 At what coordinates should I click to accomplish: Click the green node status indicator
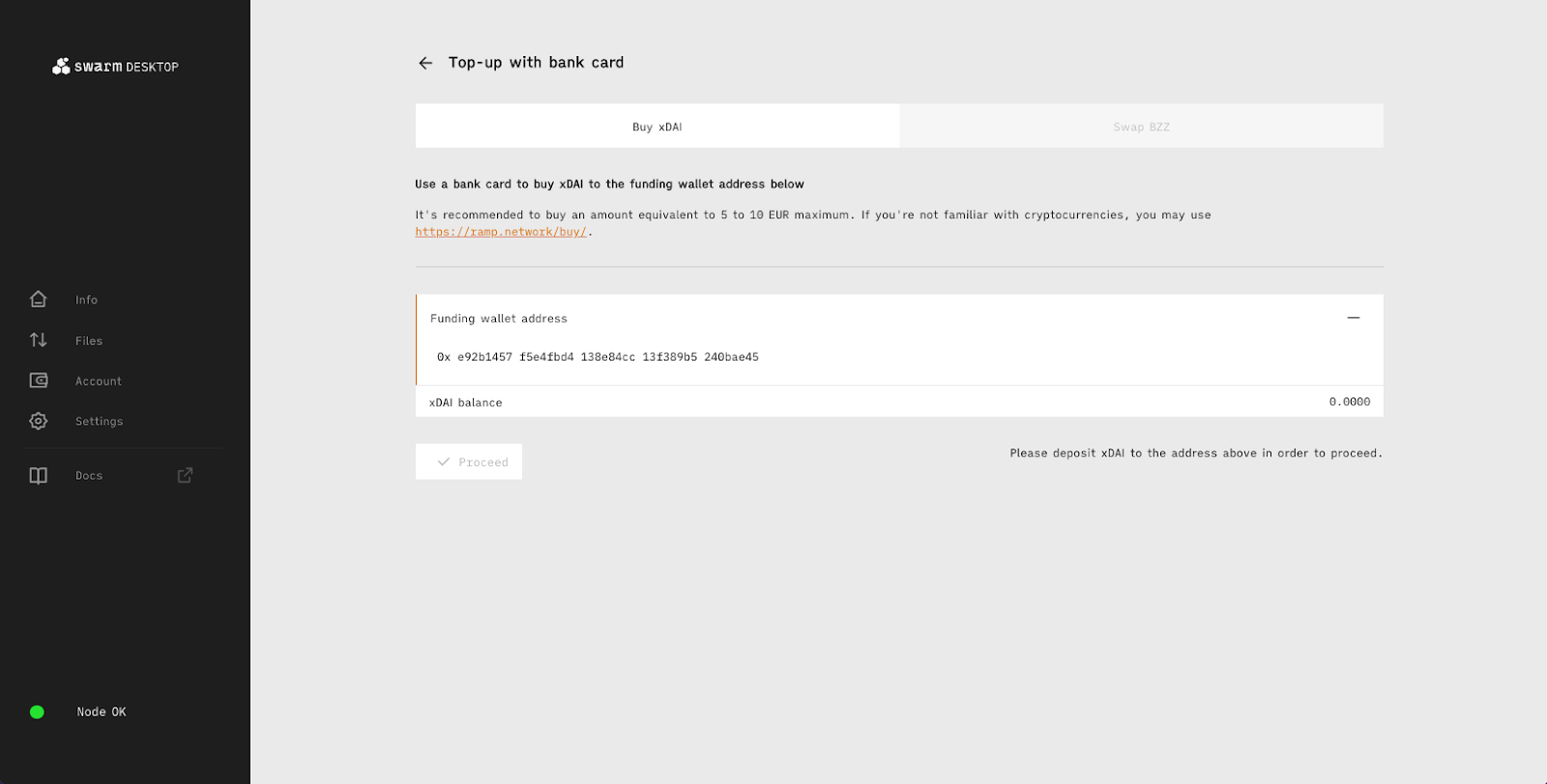point(37,712)
